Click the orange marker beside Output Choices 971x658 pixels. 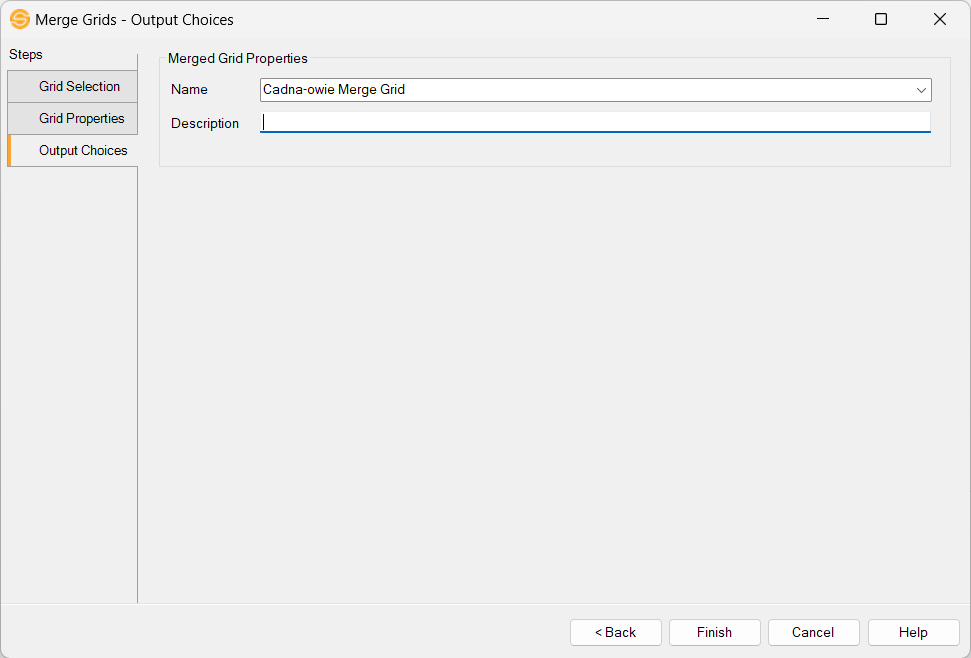pyautogui.click(x=9, y=151)
